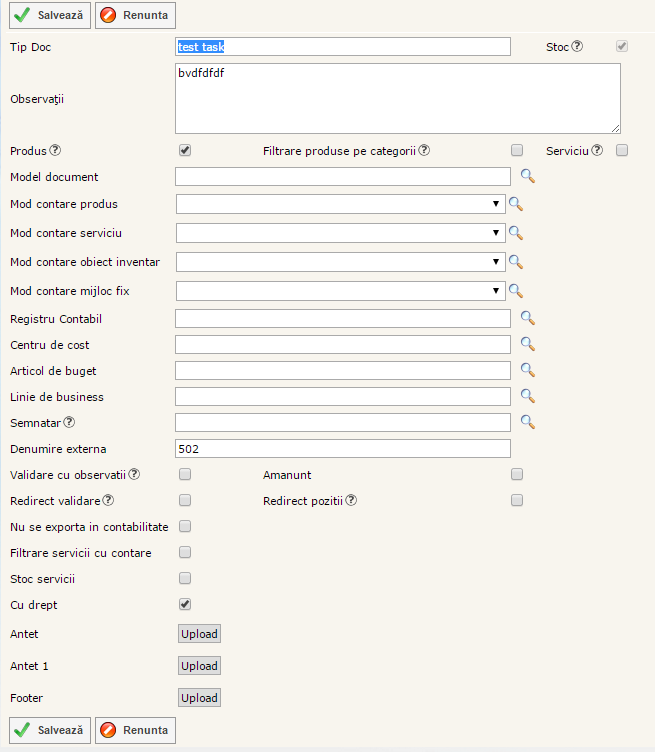Click the search icon beside Model document
This screenshot has width=655, height=752.
(x=527, y=177)
